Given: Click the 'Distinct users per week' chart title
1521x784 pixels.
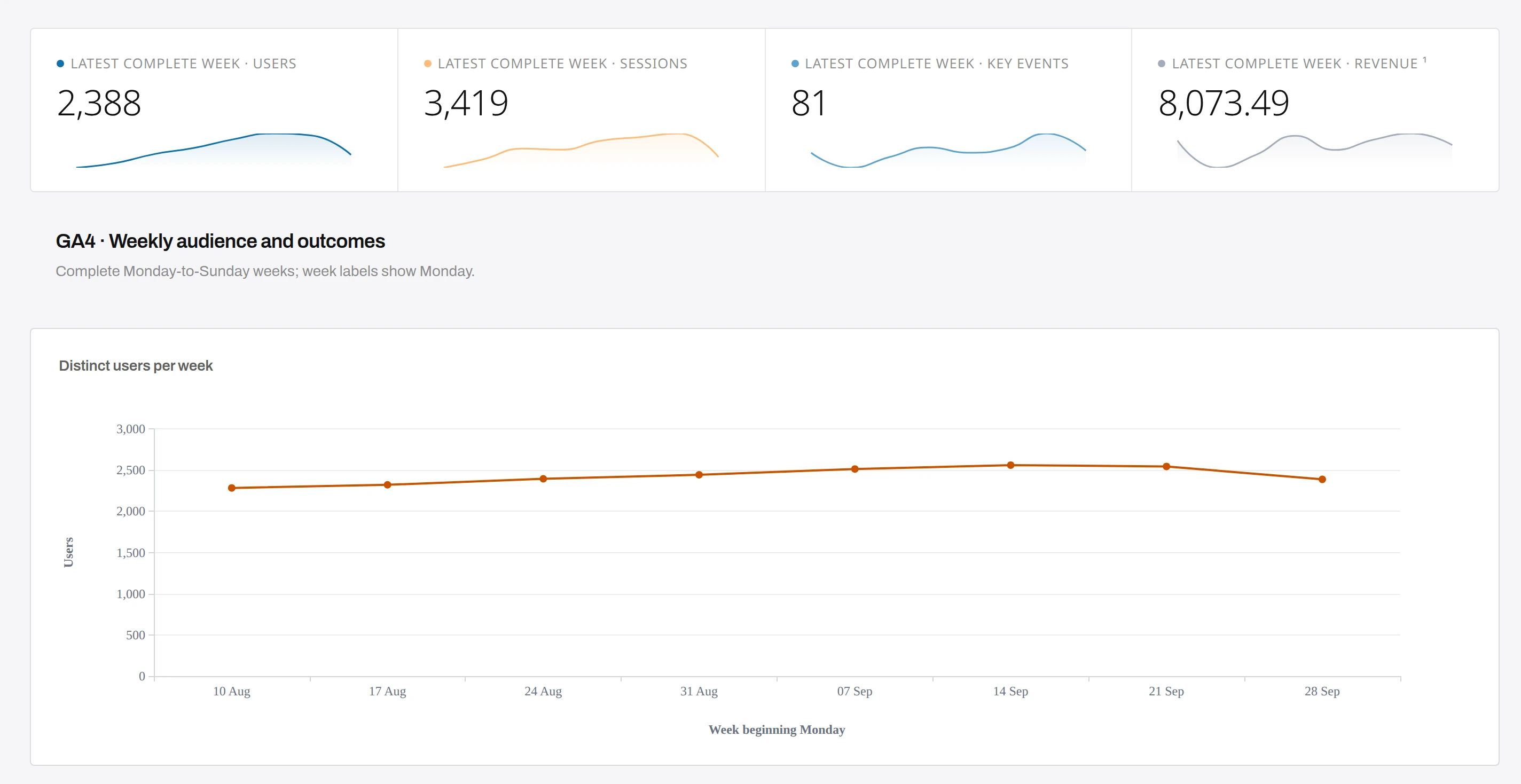Looking at the screenshot, I should (136, 365).
